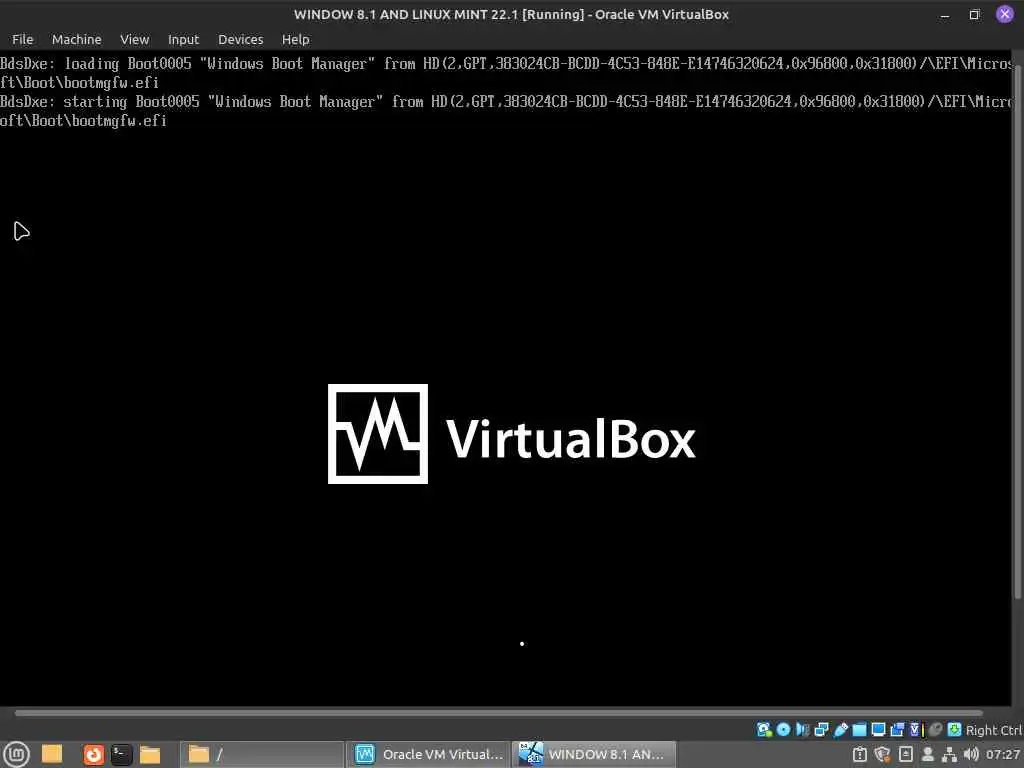This screenshot has width=1024, height=768.
Task: Open the calendar from the 07:27 clock
Action: pos(1003,754)
